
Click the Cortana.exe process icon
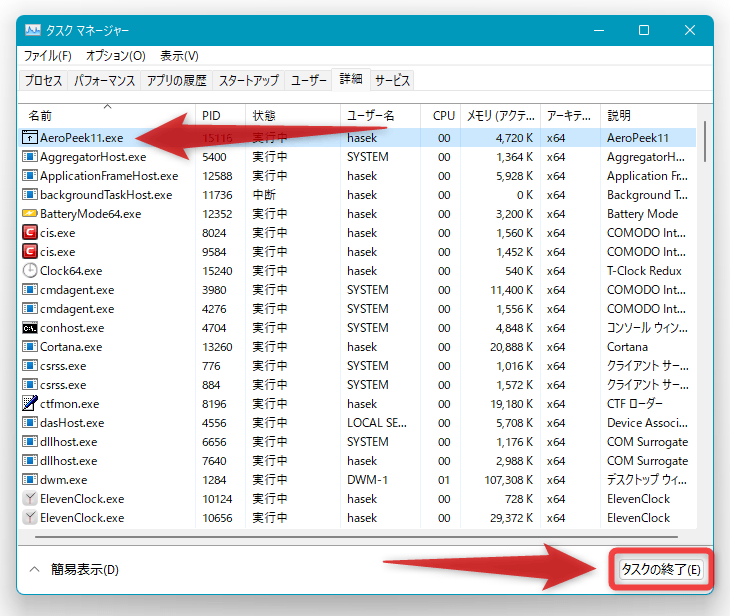(x=30, y=347)
